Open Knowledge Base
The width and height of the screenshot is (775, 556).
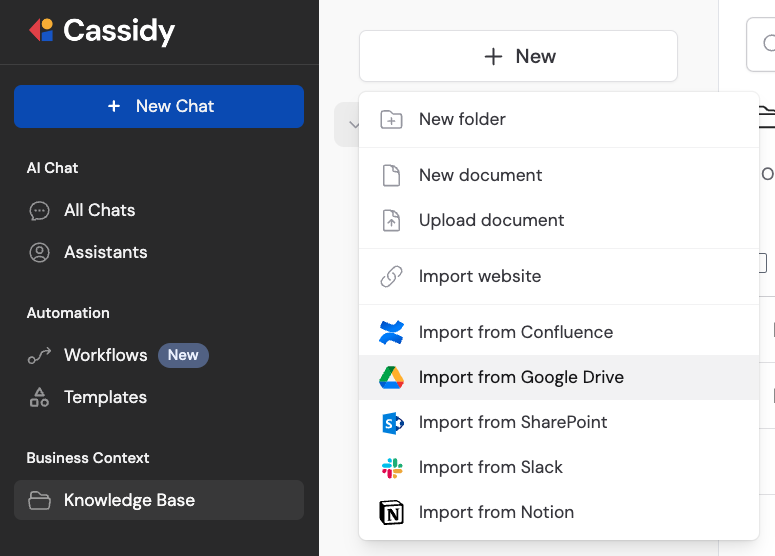(x=159, y=500)
